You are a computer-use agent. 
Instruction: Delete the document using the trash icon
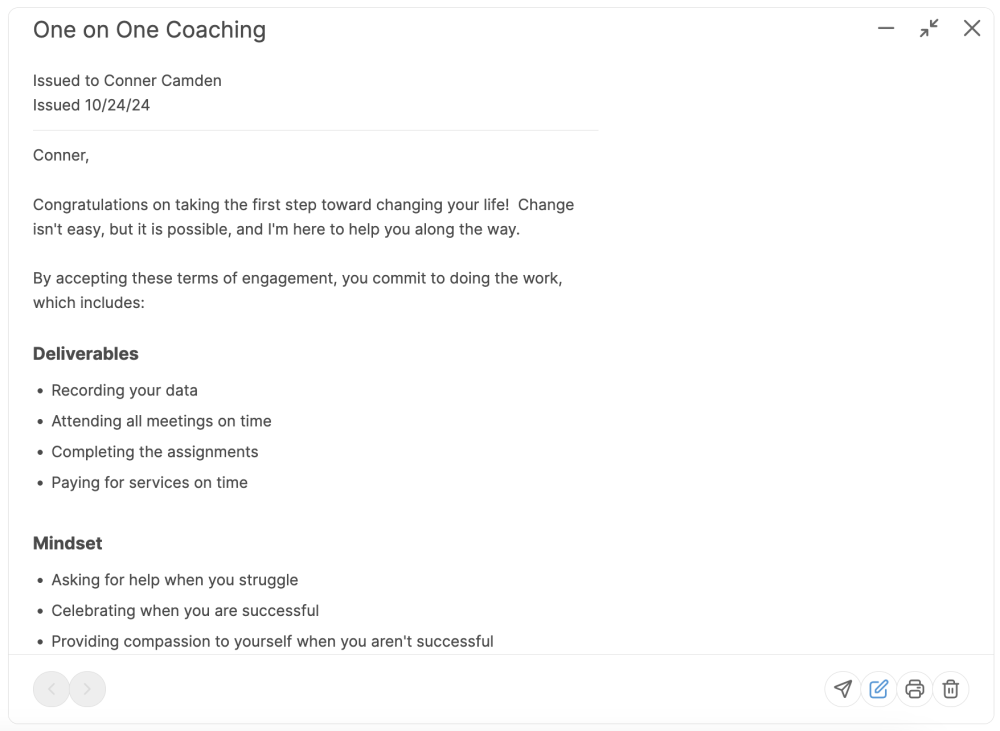tap(950, 689)
